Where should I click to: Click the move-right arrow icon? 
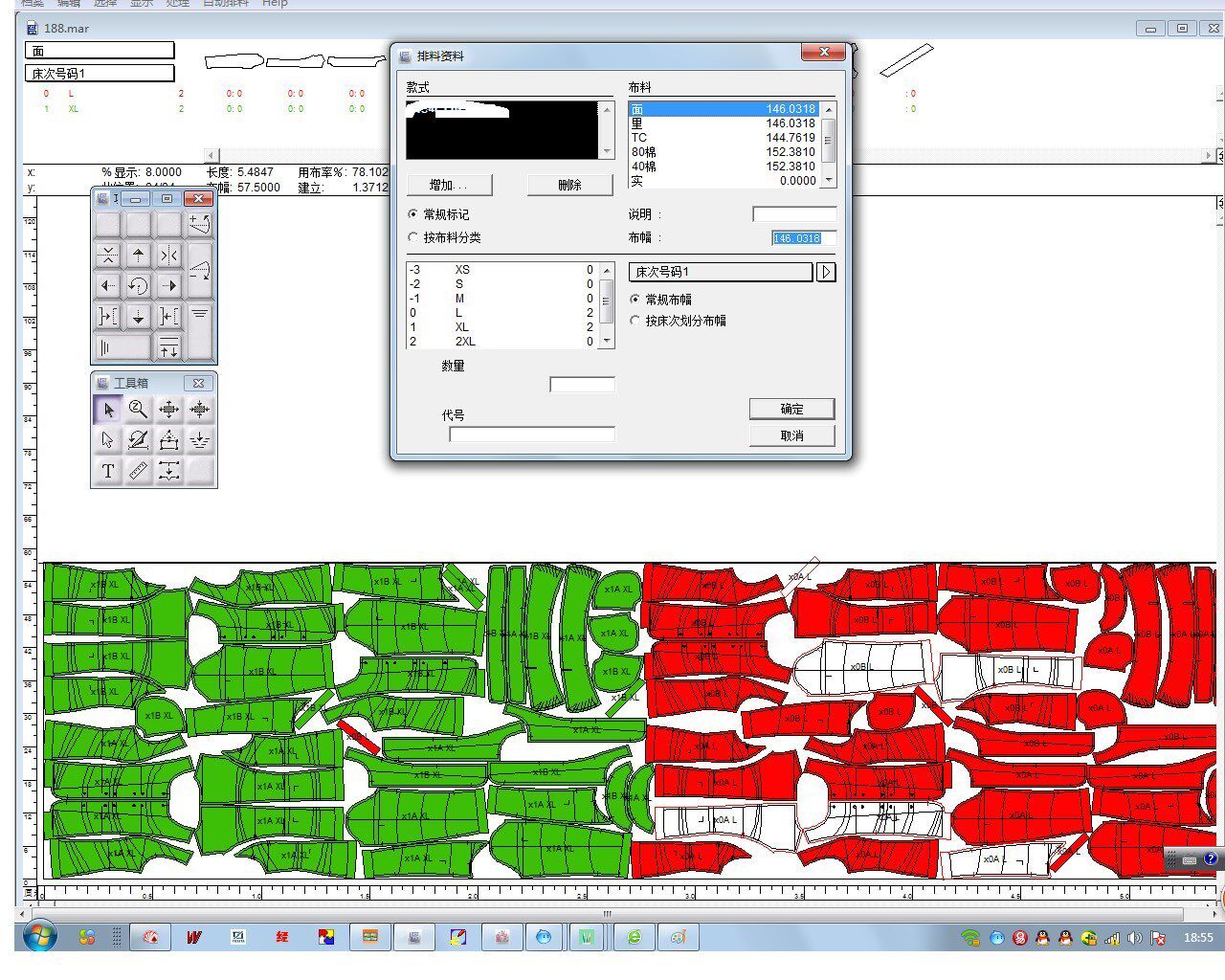click(168, 285)
